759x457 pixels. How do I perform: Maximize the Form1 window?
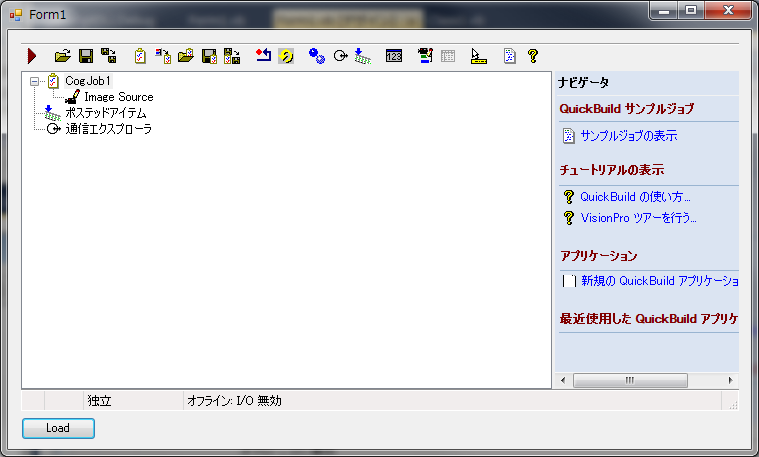(691, 11)
